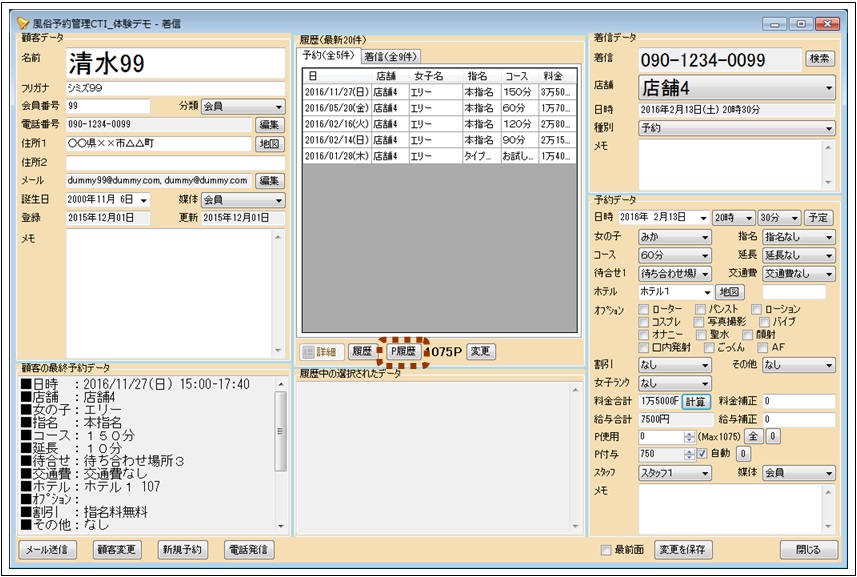
Task: Click the 詳細 details icon button
Action: (x=321, y=352)
